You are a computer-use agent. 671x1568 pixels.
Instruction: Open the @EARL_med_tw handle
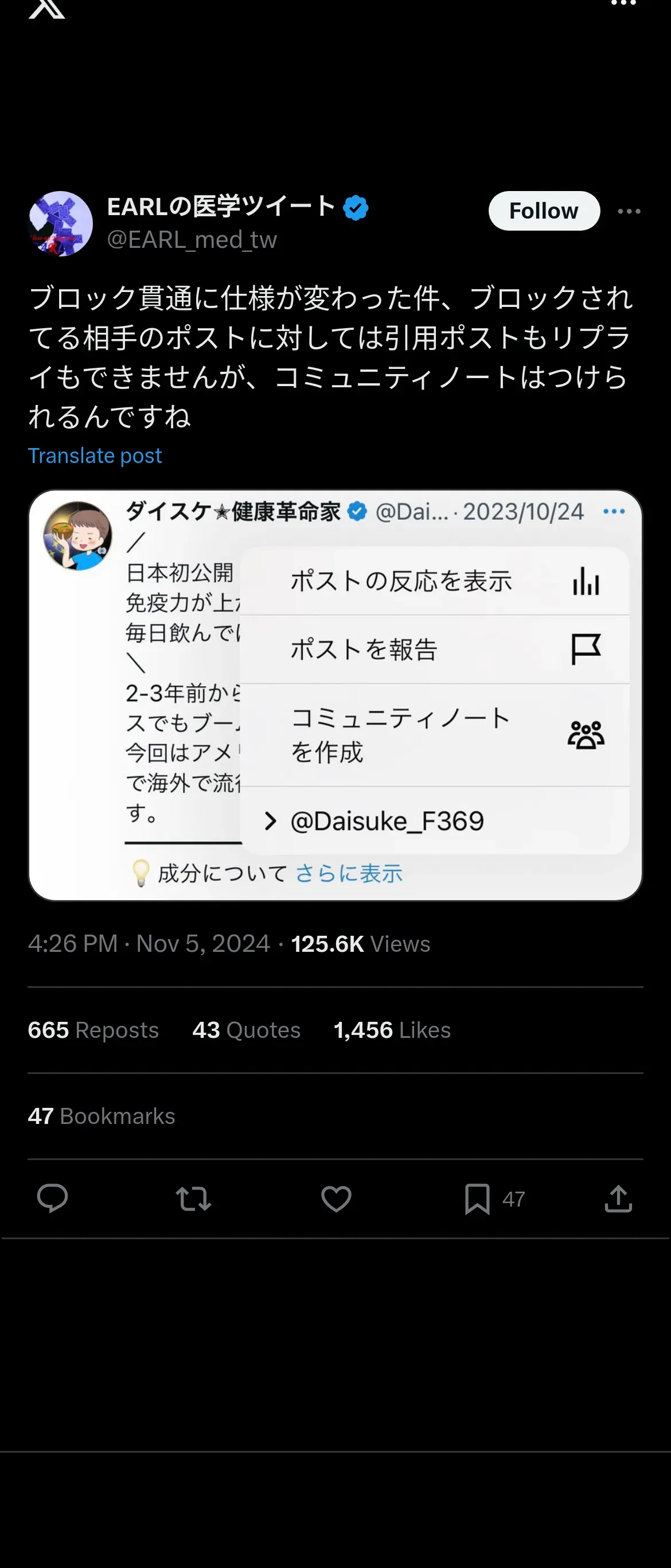192,240
